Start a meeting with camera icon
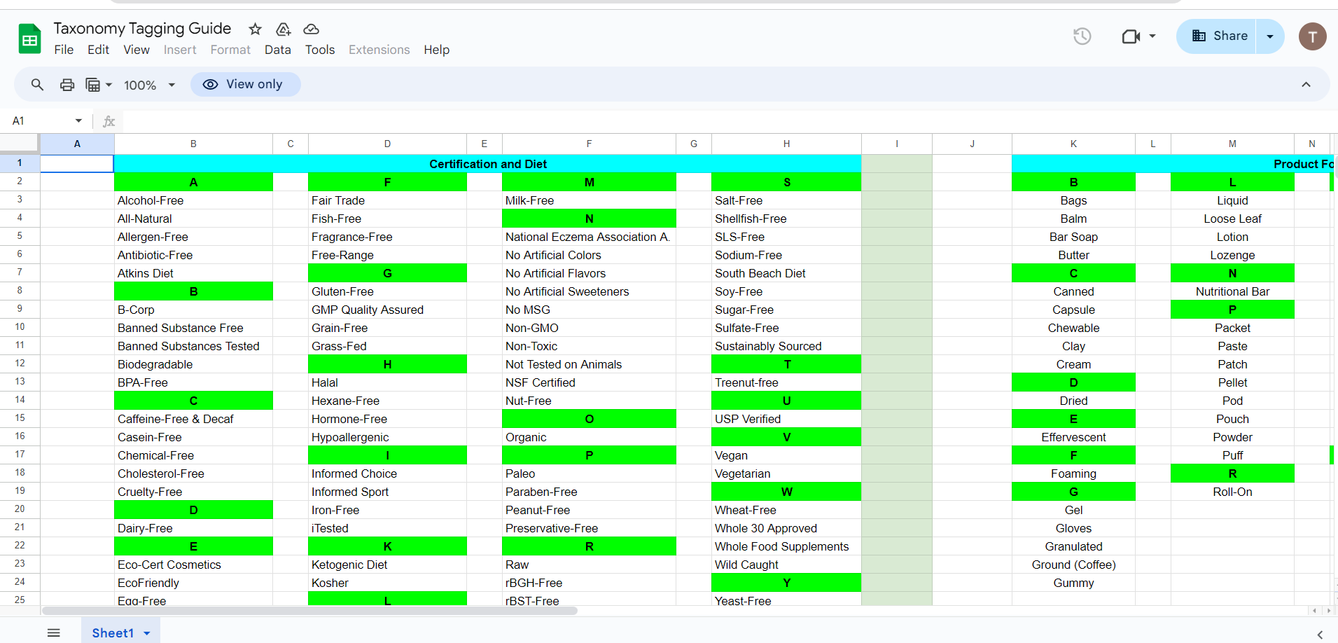 [1131, 36]
